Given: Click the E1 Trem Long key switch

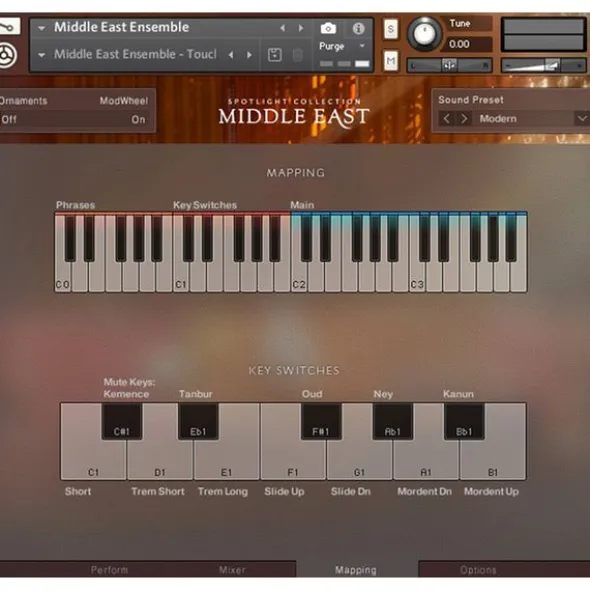Looking at the screenshot, I should point(227,460).
